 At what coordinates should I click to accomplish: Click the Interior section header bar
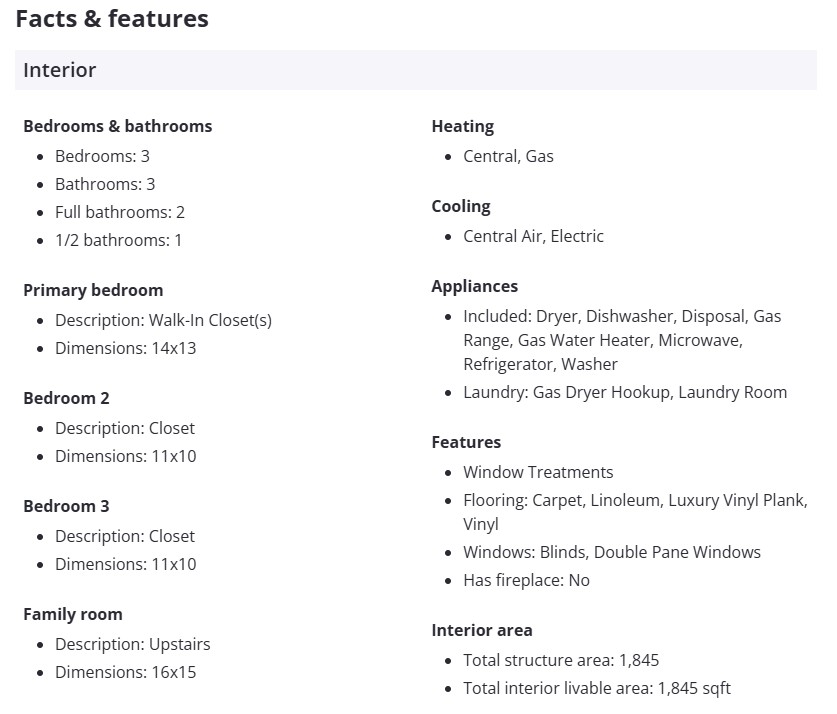(x=415, y=70)
